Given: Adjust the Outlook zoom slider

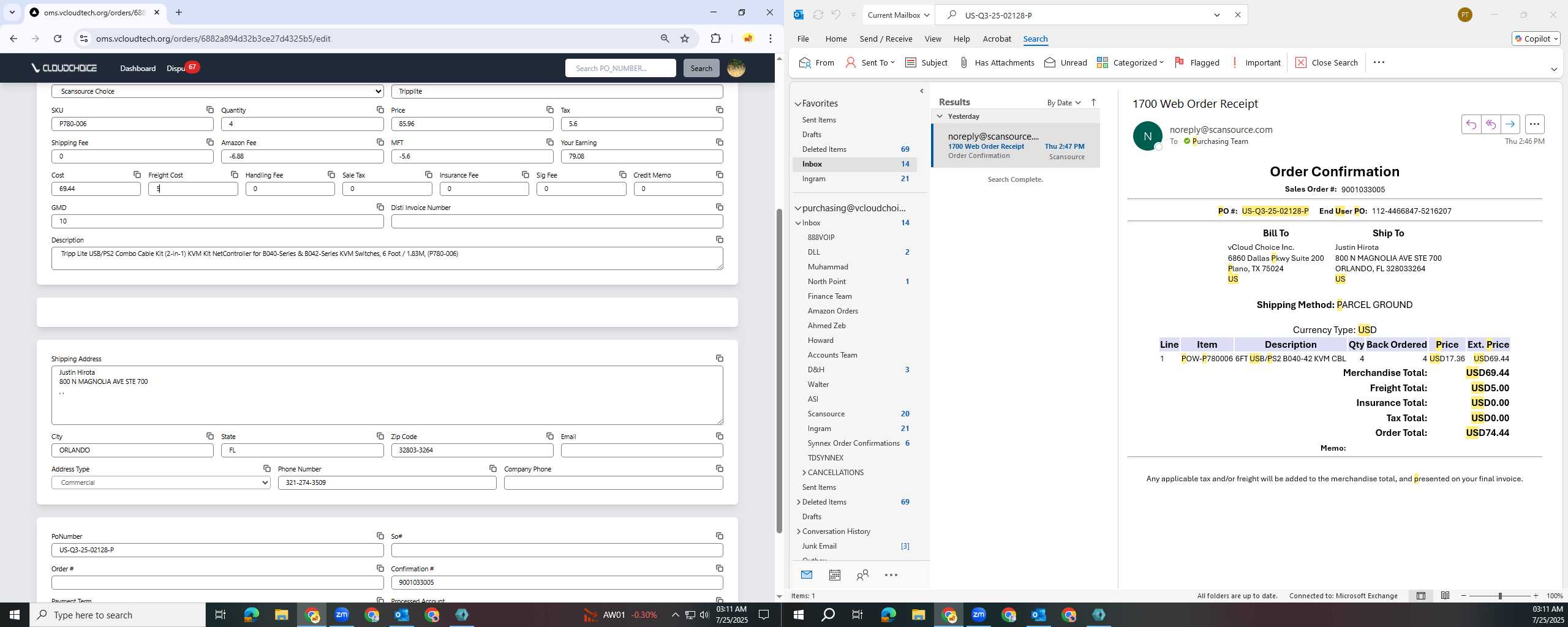Looking at the screenshot, I should pos(1499,596).
